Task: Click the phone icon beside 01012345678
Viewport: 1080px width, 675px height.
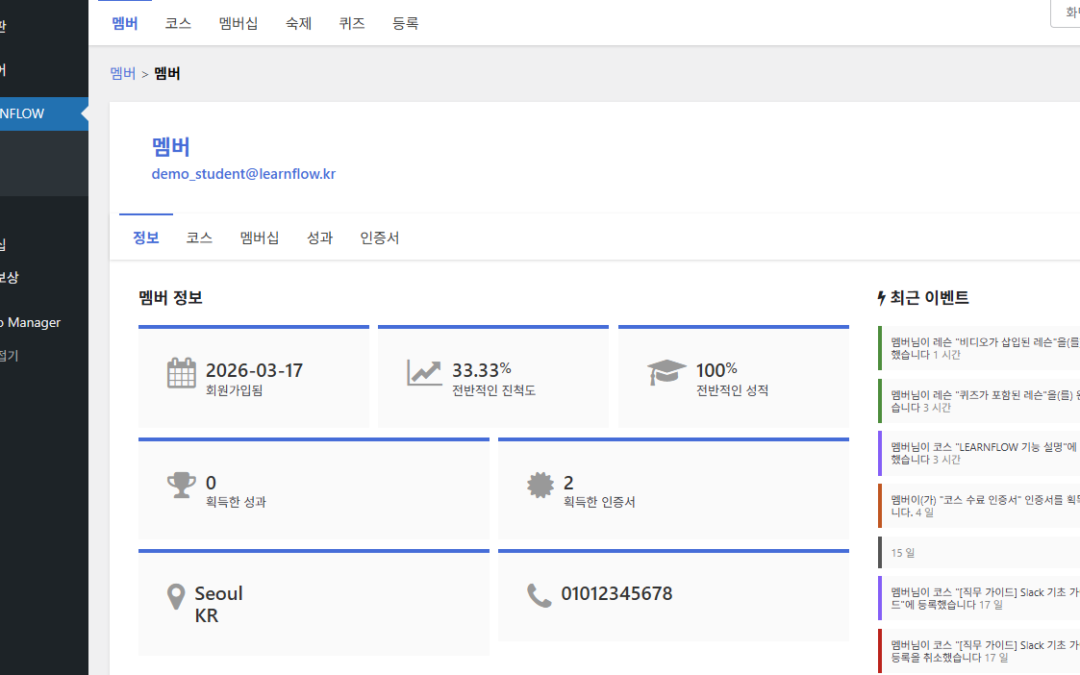Action: [x=539, y=596]
